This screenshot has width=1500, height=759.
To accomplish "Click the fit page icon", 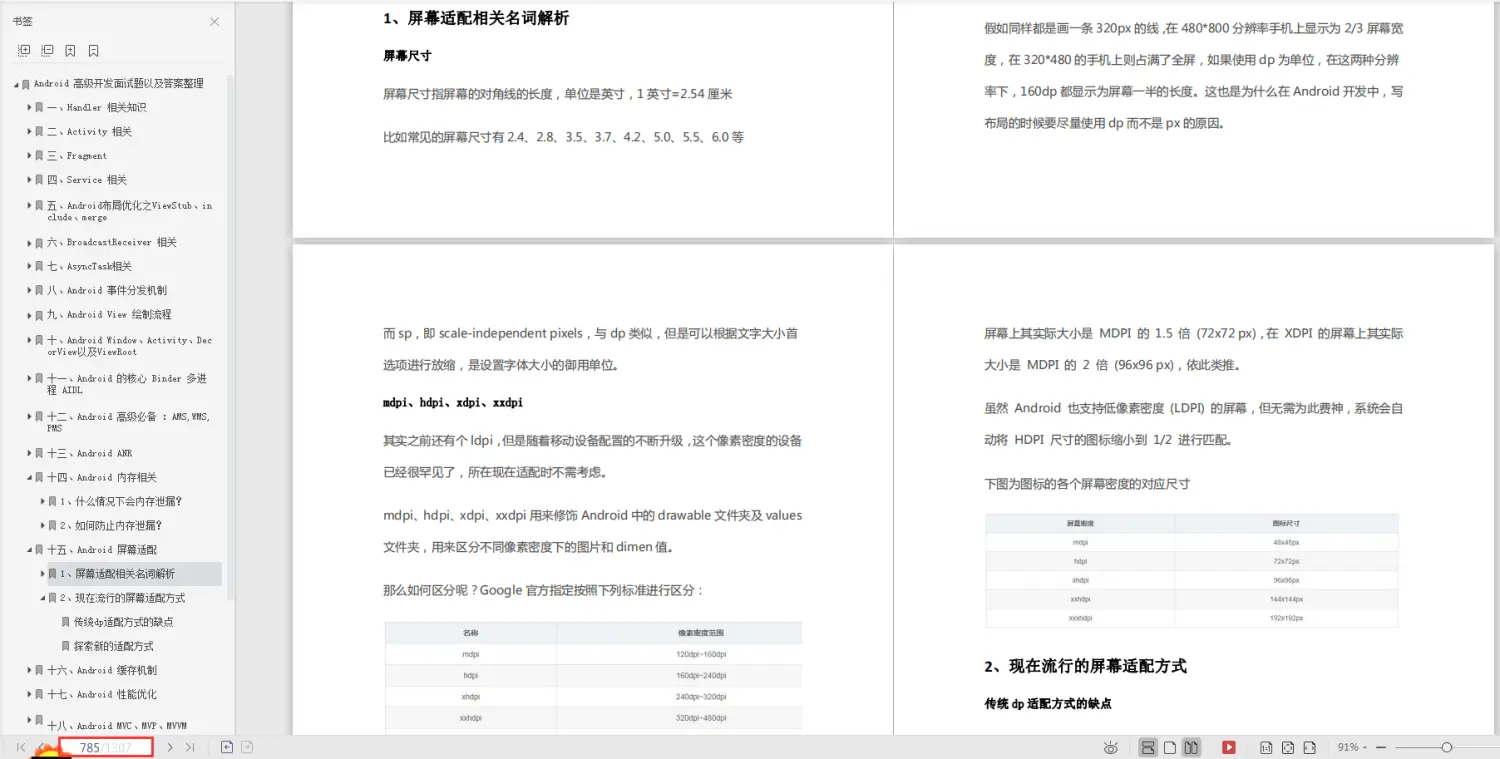I will click(1288, 747).
